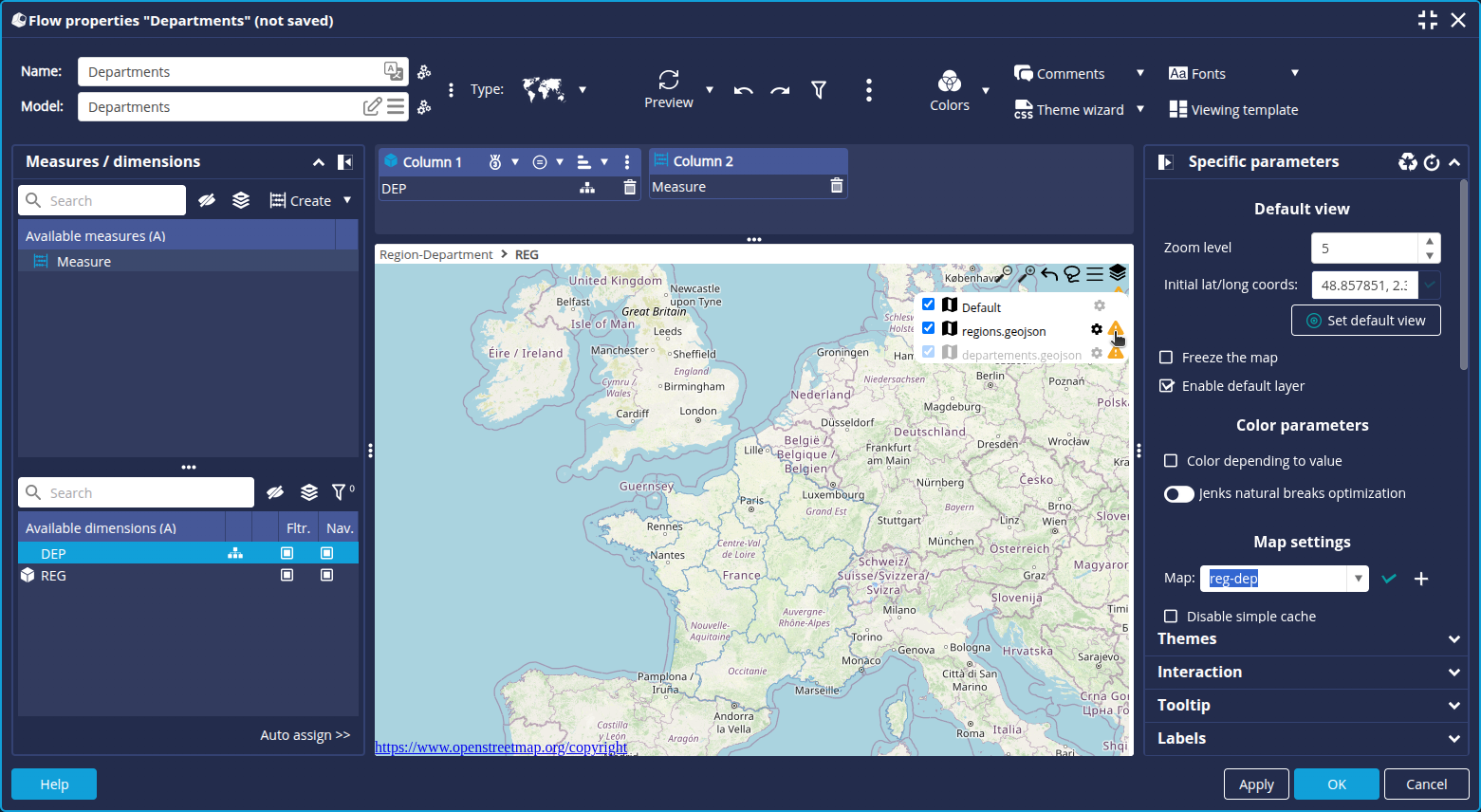1481x812 pixels.
Task: Open settings gear for regions.geojson layer
Action: tap(1097, 329)
